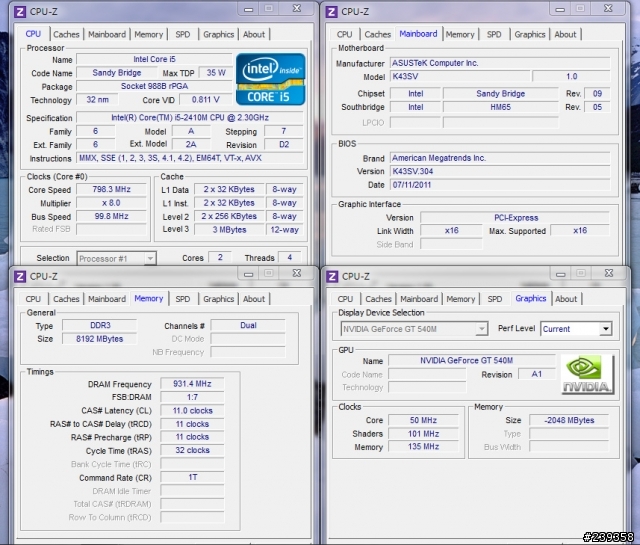Click the Core Speed value 798.3 MHz
640x545 pixels.
(x=111, y=189)
